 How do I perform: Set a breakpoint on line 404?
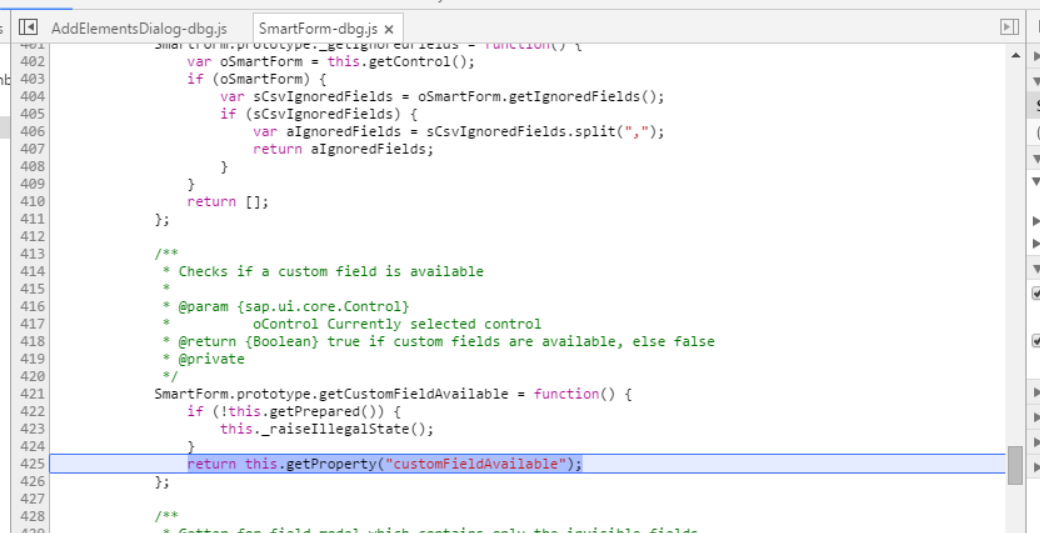(31, 97)
